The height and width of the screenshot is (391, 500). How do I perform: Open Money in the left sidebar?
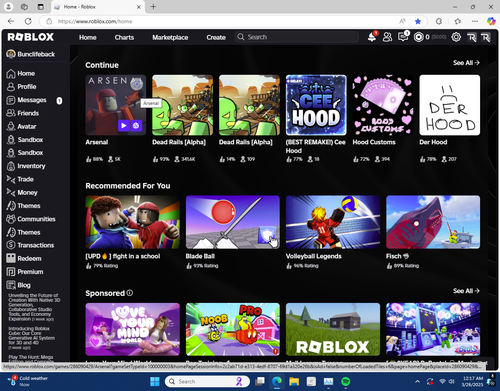coord(22,193)
